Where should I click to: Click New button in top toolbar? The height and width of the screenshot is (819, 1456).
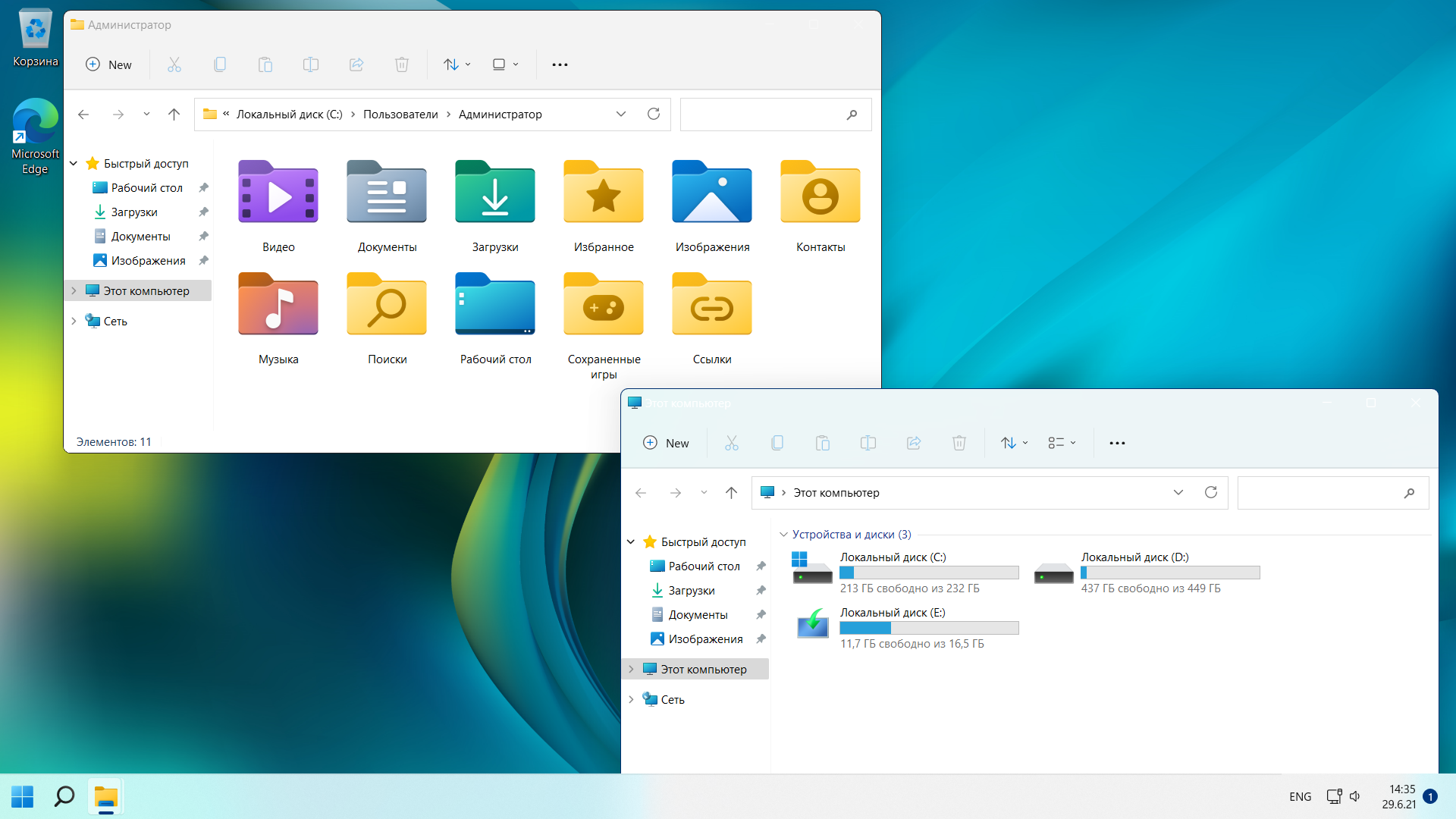click(x=109, y=64)
